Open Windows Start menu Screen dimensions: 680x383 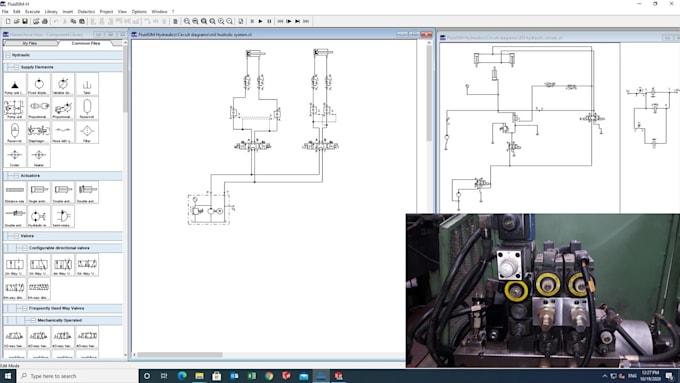pyautogui.click(x=7, y=376)
